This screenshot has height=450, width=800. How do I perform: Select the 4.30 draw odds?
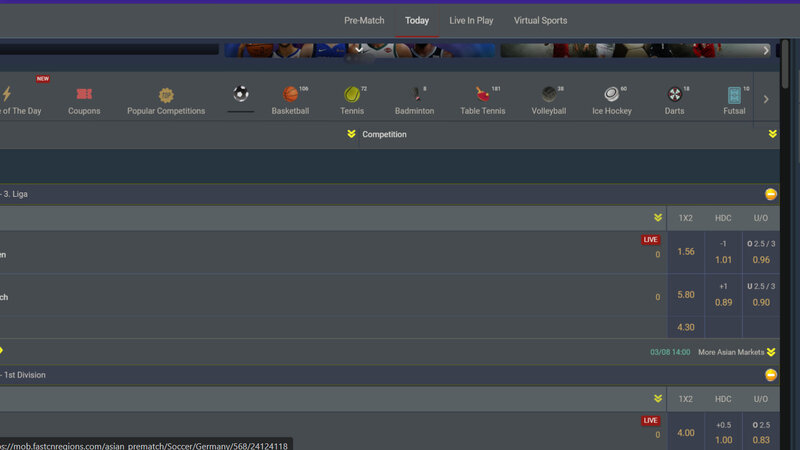tap(686, 327)
